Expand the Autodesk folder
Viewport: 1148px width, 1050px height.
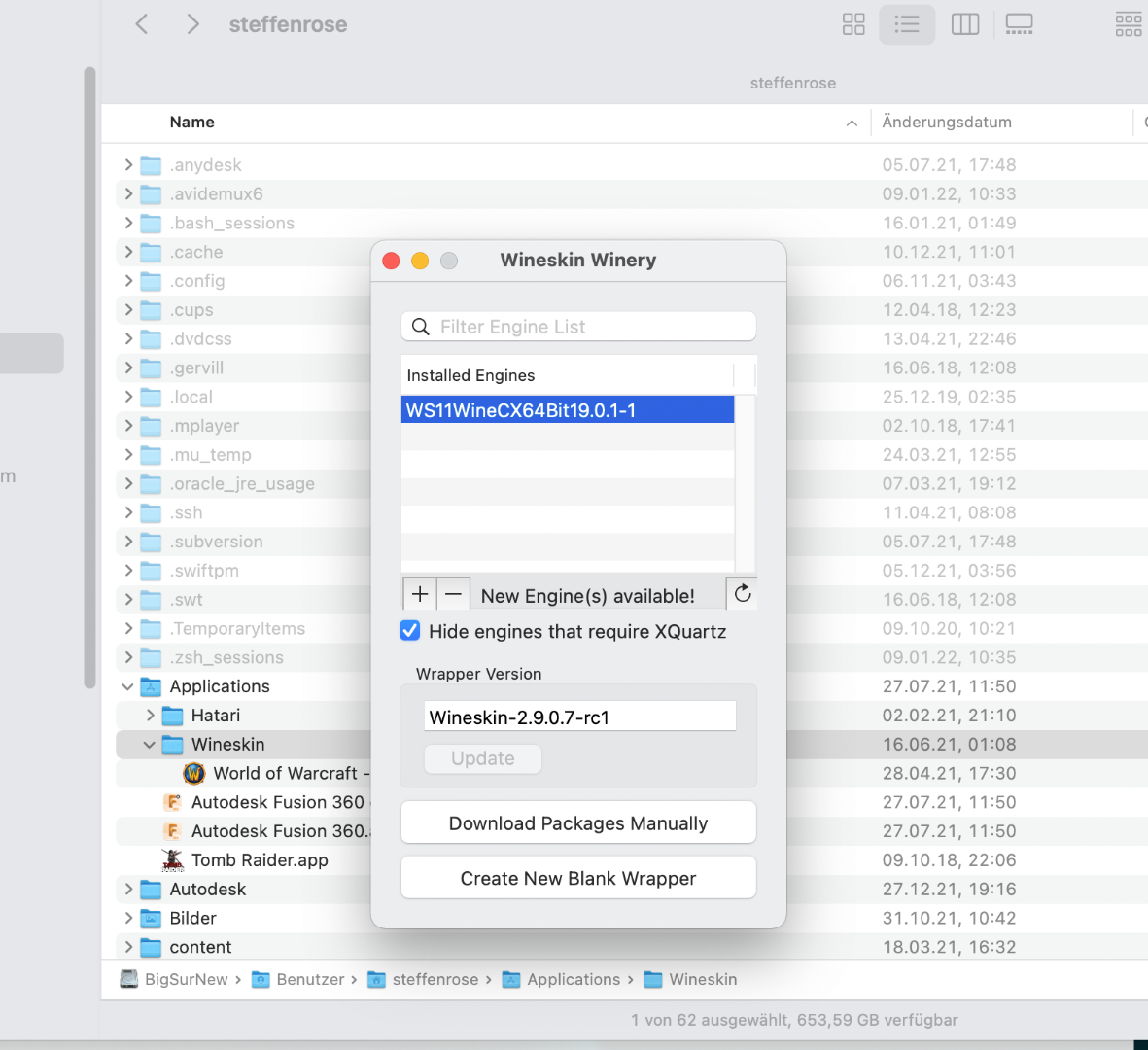(x=128, y=889)
